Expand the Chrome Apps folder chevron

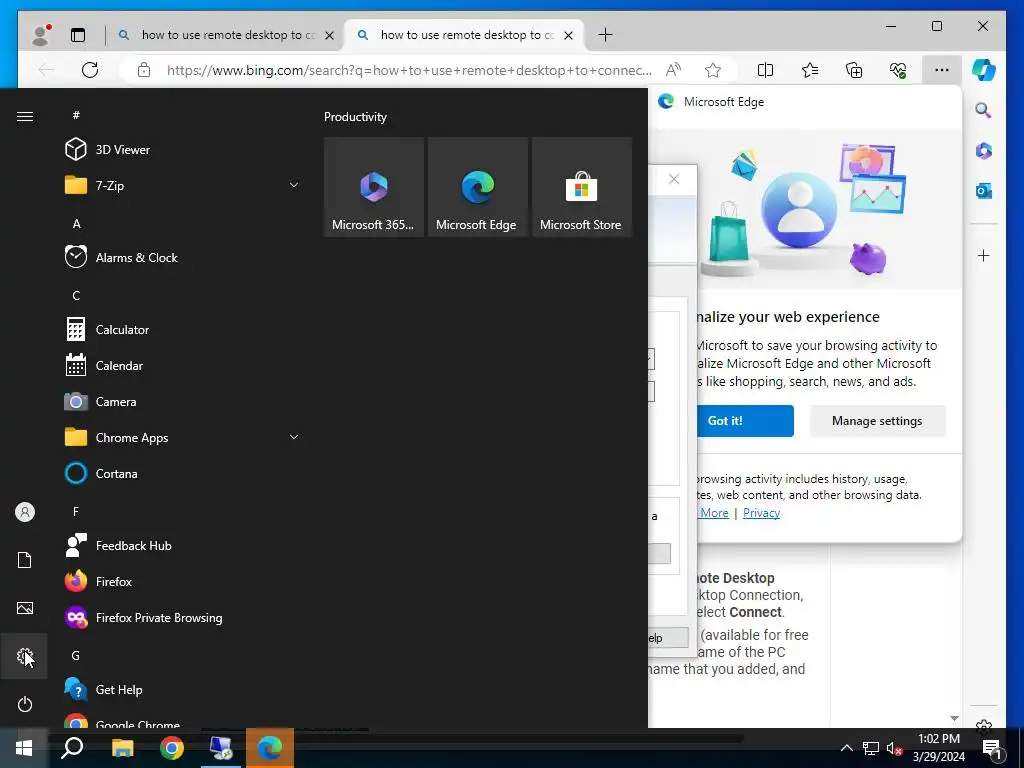[x=294, y=437]
